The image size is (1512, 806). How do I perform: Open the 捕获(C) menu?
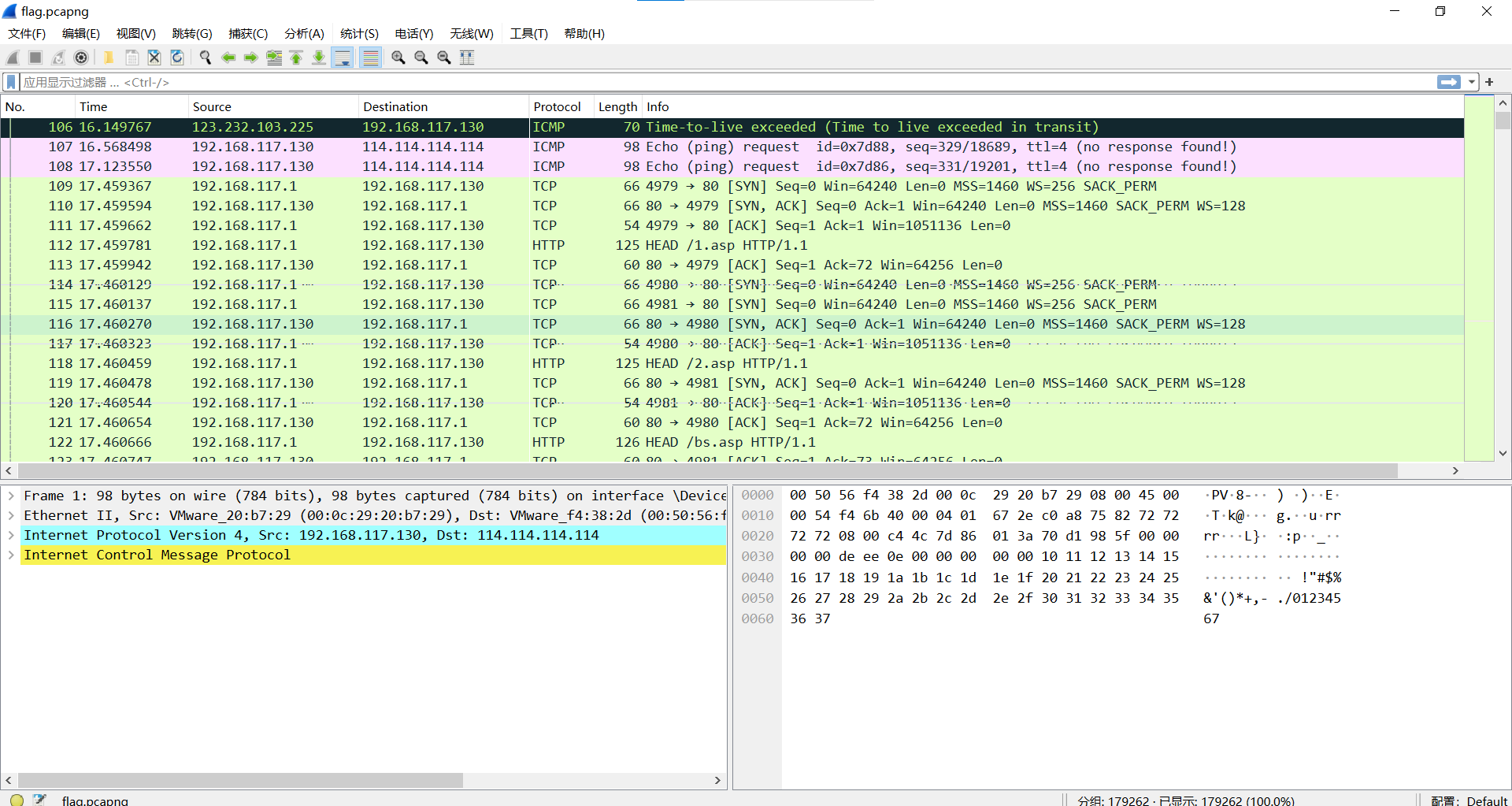click(248, 34)
